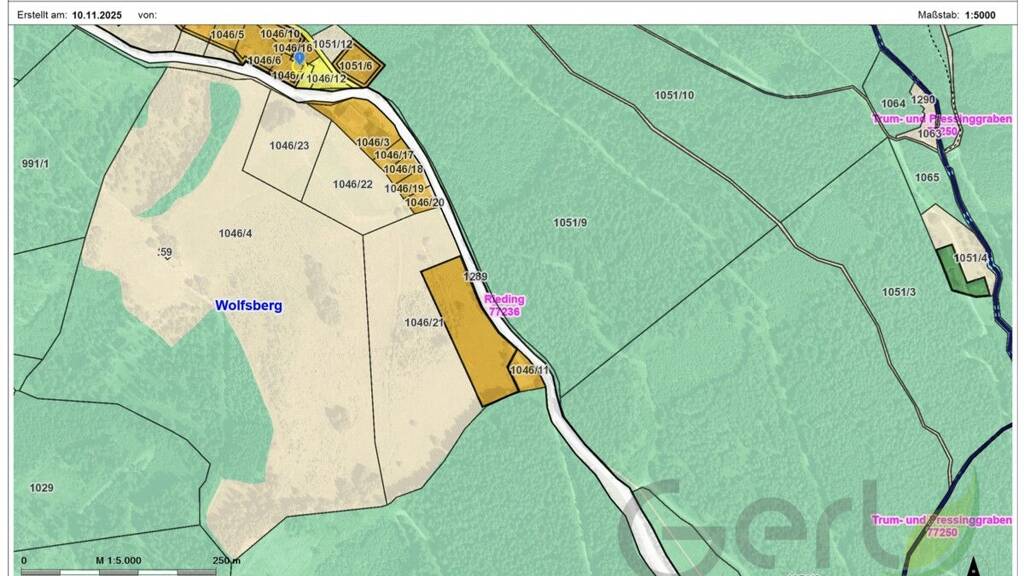Click the blue location pin marker
This screenshot has height=576, width=1024.
[298, 58]
